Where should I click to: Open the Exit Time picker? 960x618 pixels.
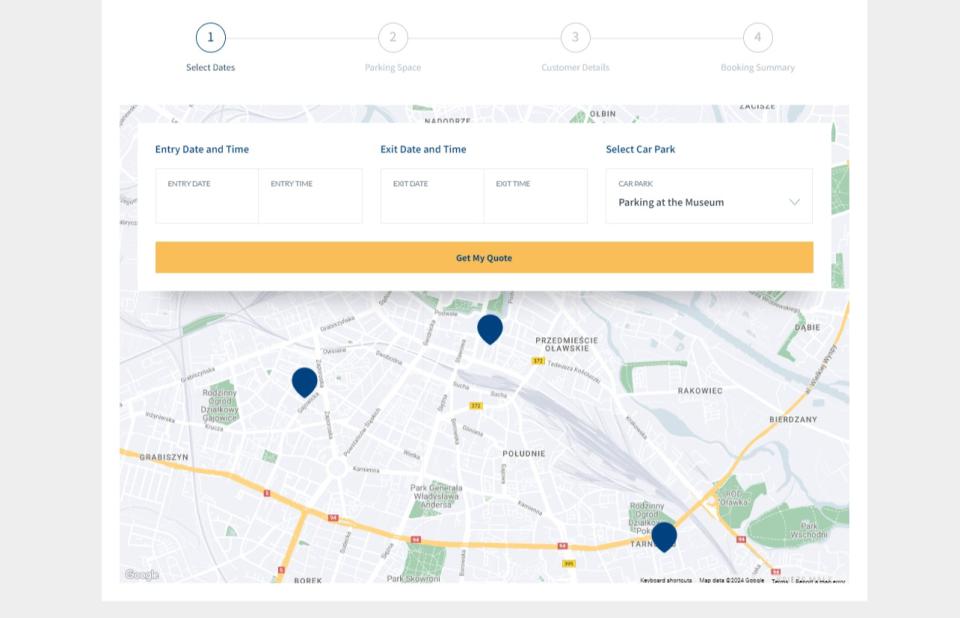coord(535,196)
